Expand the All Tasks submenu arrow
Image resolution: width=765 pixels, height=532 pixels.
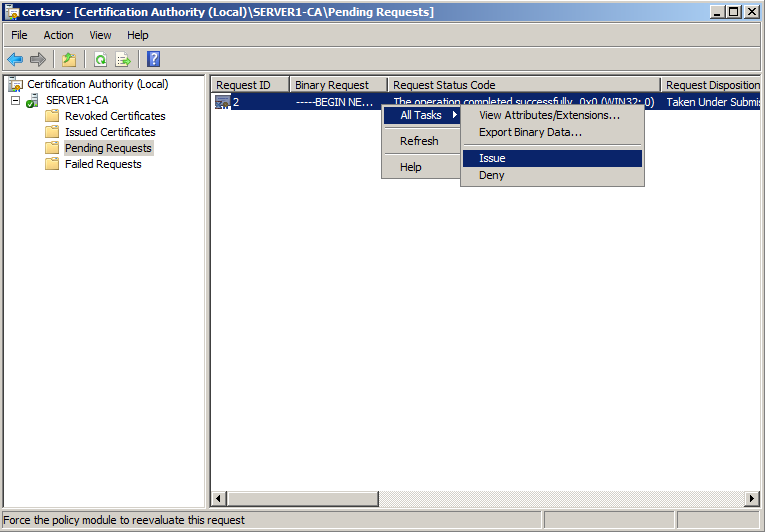click(455, 115)
